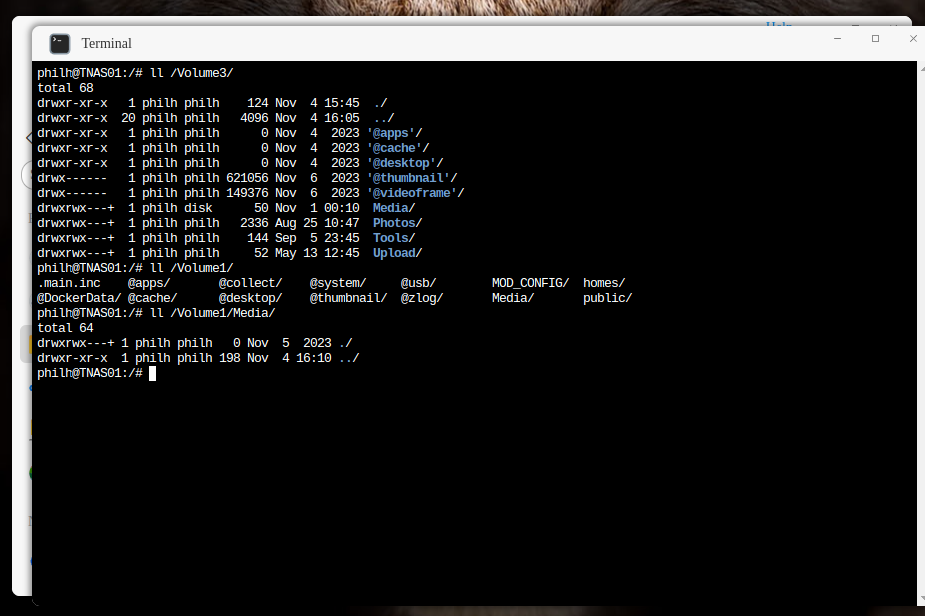Viewport: 925px width, 616px height.
Task: Click the 'll /Volume1/' command text
Action: coord(192,268)
